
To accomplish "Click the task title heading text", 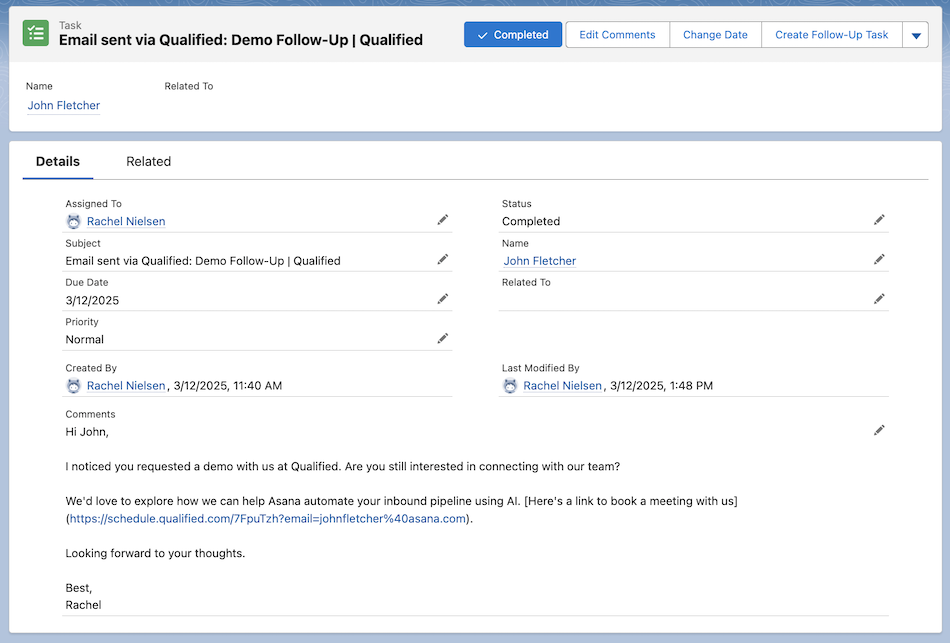I will (241, 40).
